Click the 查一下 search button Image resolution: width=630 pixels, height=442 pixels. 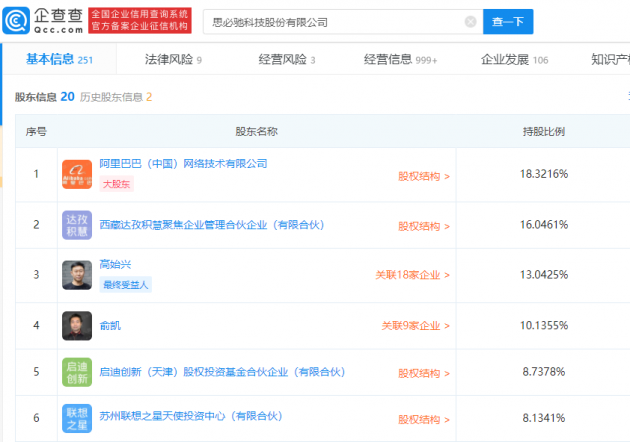[508, 22]
